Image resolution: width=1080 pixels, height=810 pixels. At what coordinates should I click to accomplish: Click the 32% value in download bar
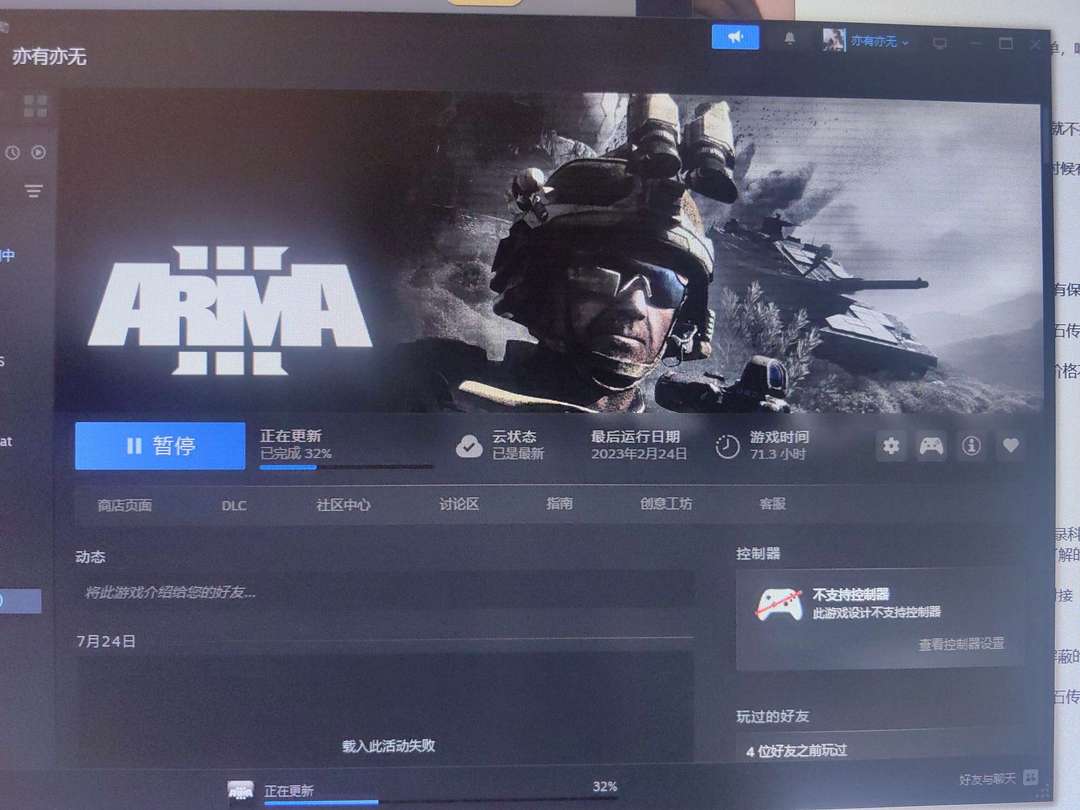pyautogui.click(x=605, y=787)
